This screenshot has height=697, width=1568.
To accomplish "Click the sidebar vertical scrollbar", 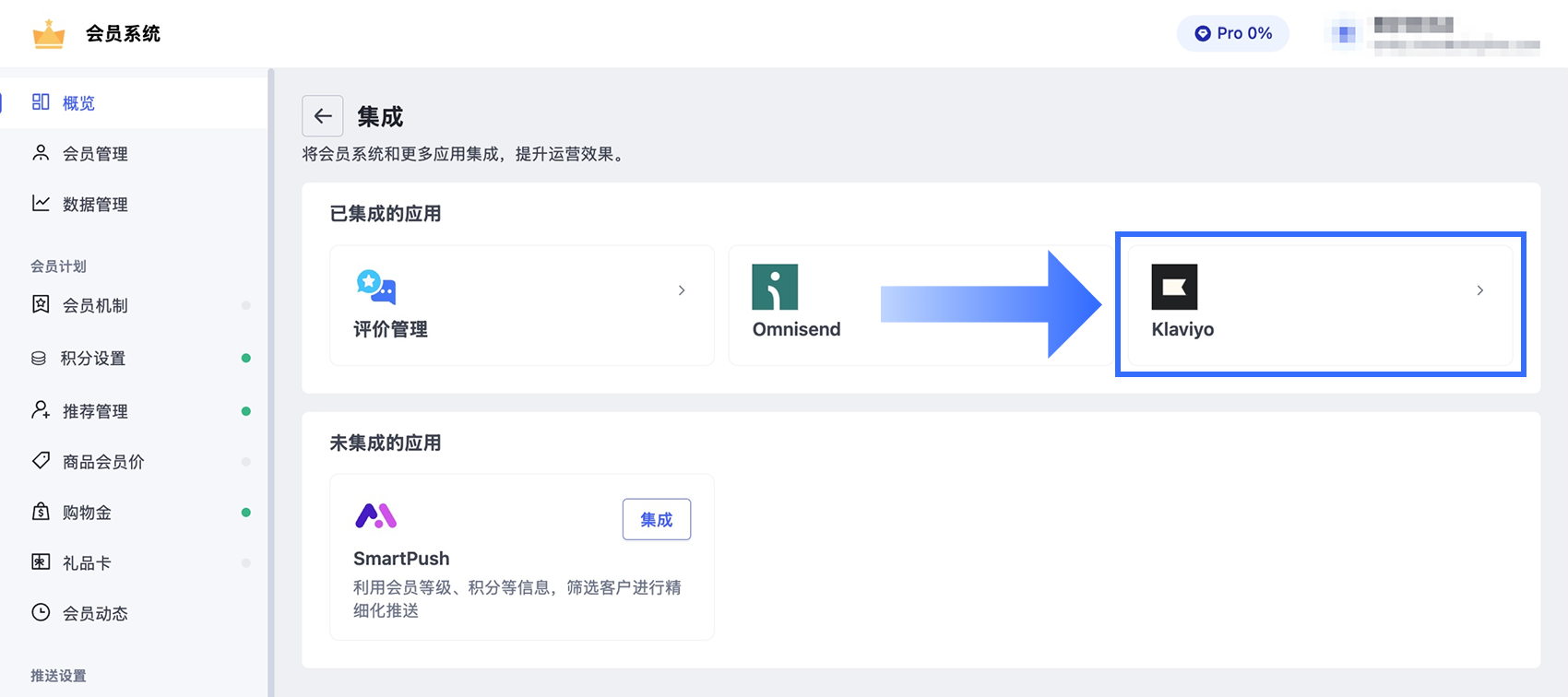I will [271, 383].
